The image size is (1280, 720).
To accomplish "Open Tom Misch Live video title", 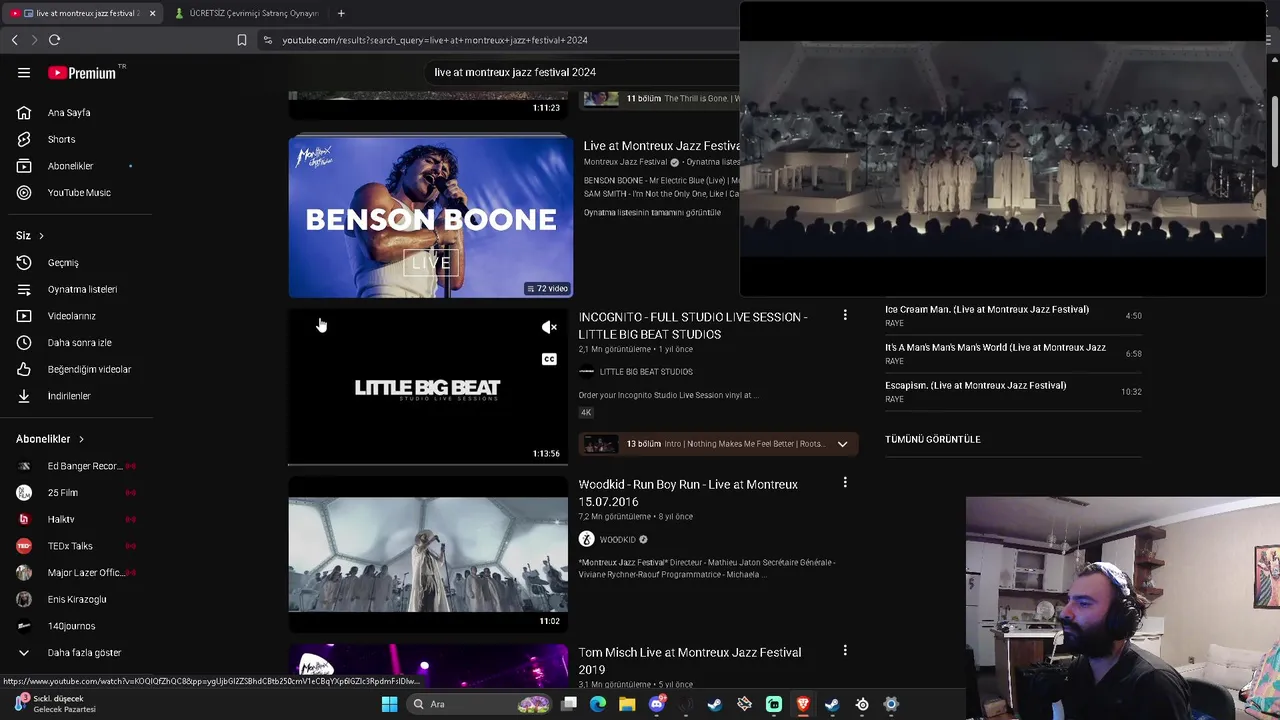I will click(690, 661).
